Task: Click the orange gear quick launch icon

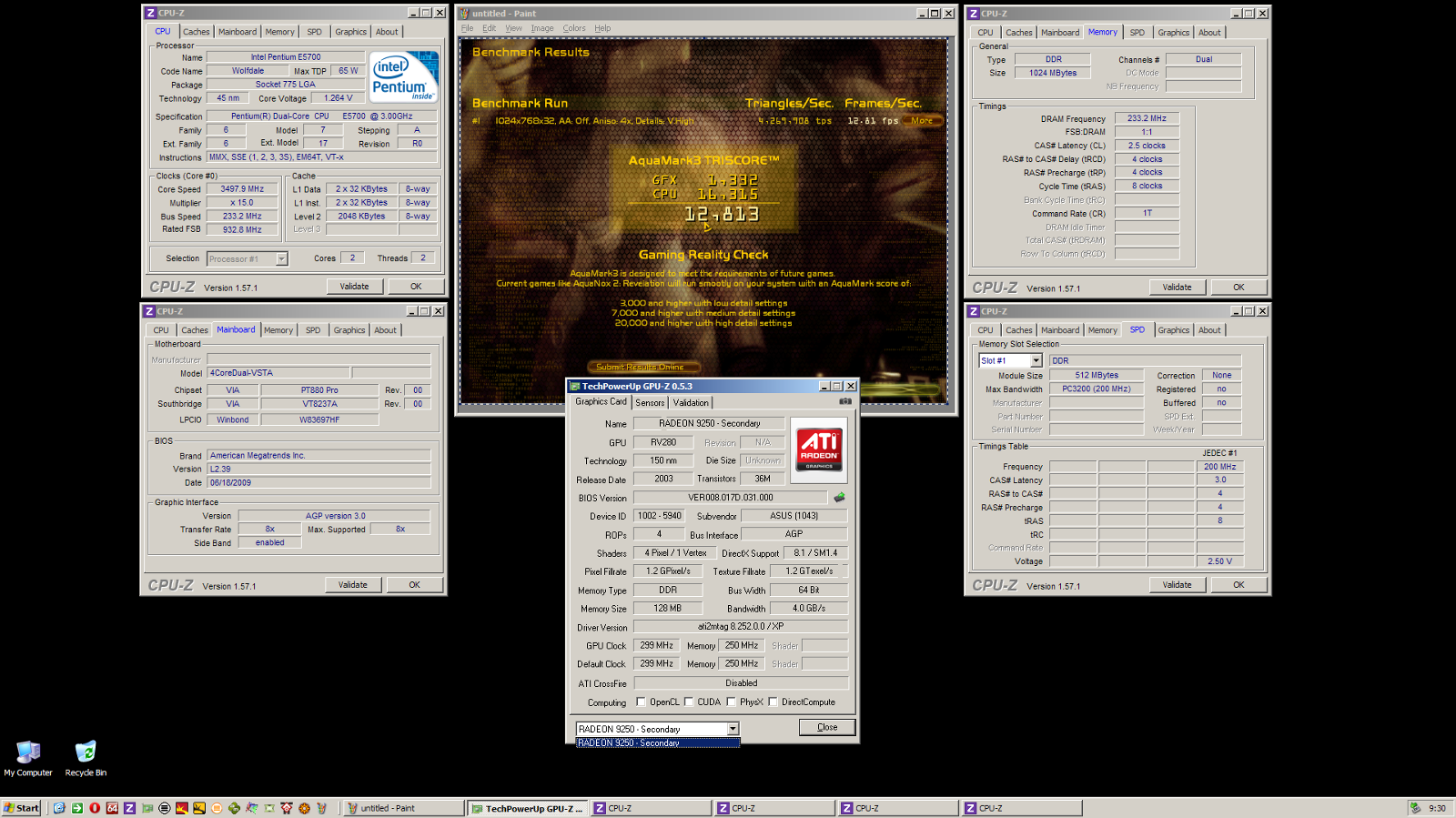Action: click(304, 808)
